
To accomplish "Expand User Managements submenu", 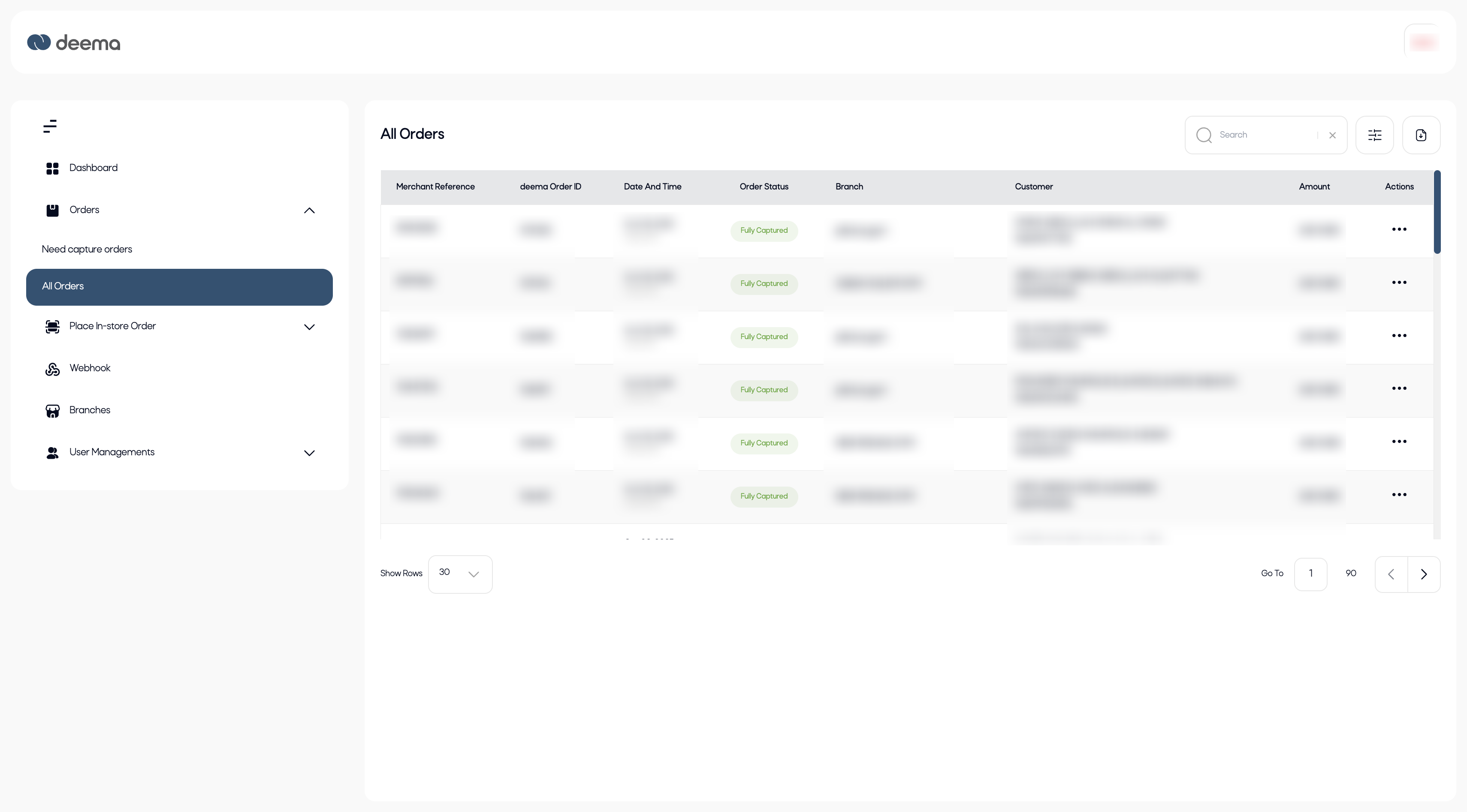I will [309, 453].
